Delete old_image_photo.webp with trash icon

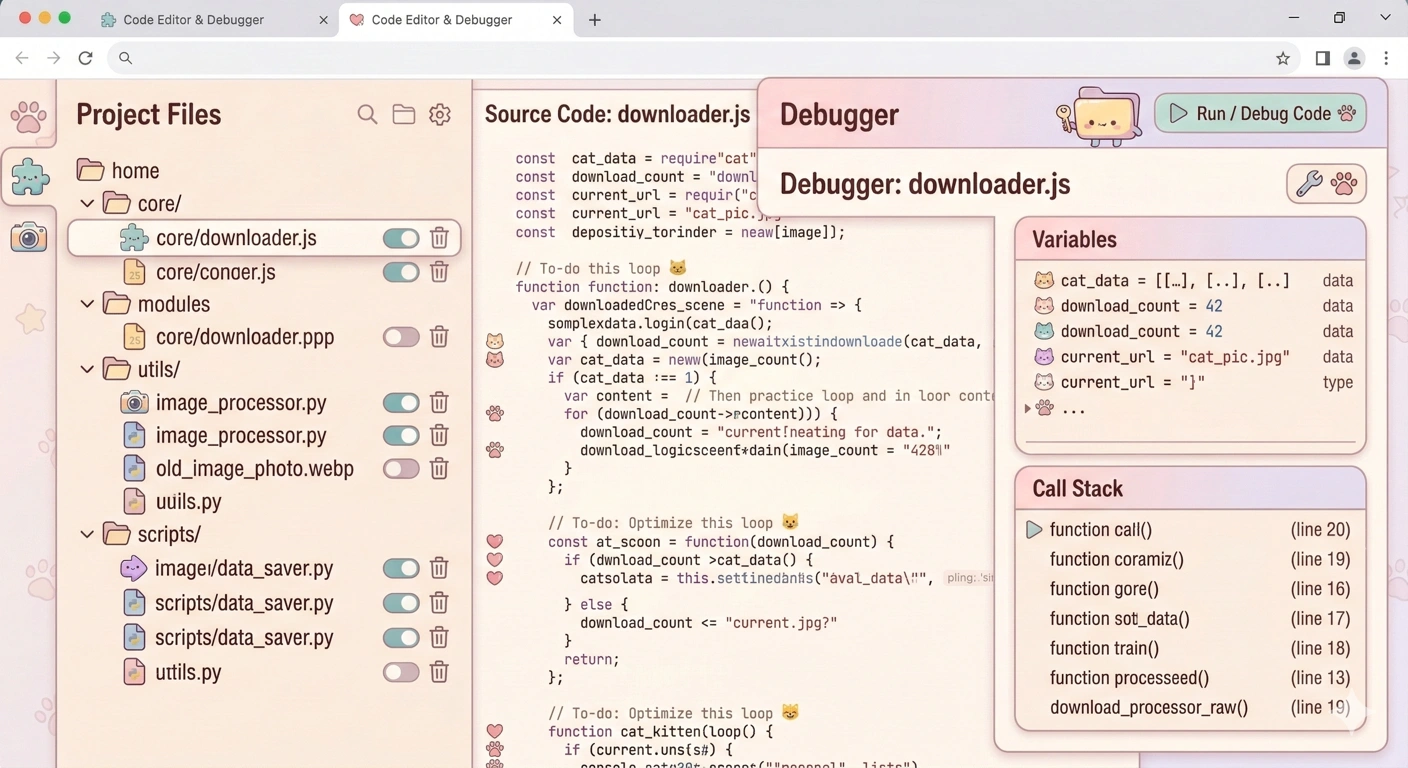pyautogui.click(x=439, y=468)
